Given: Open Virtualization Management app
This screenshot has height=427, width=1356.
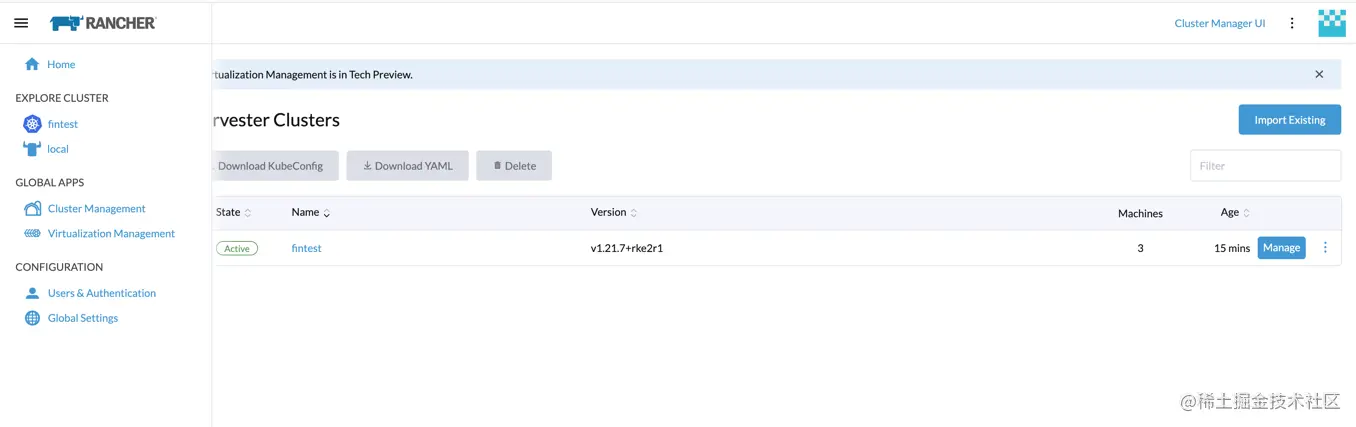Looking at the screenshot, I should pyautogui.click(x=111, y=234).
